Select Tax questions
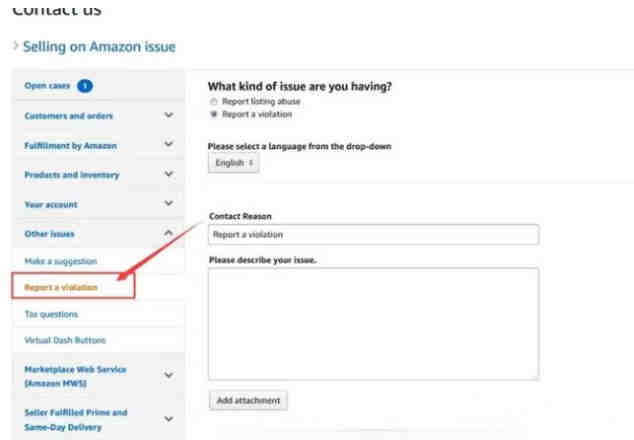Image resolution: width=634 pixels, height=440 pixels. (51, 314)
